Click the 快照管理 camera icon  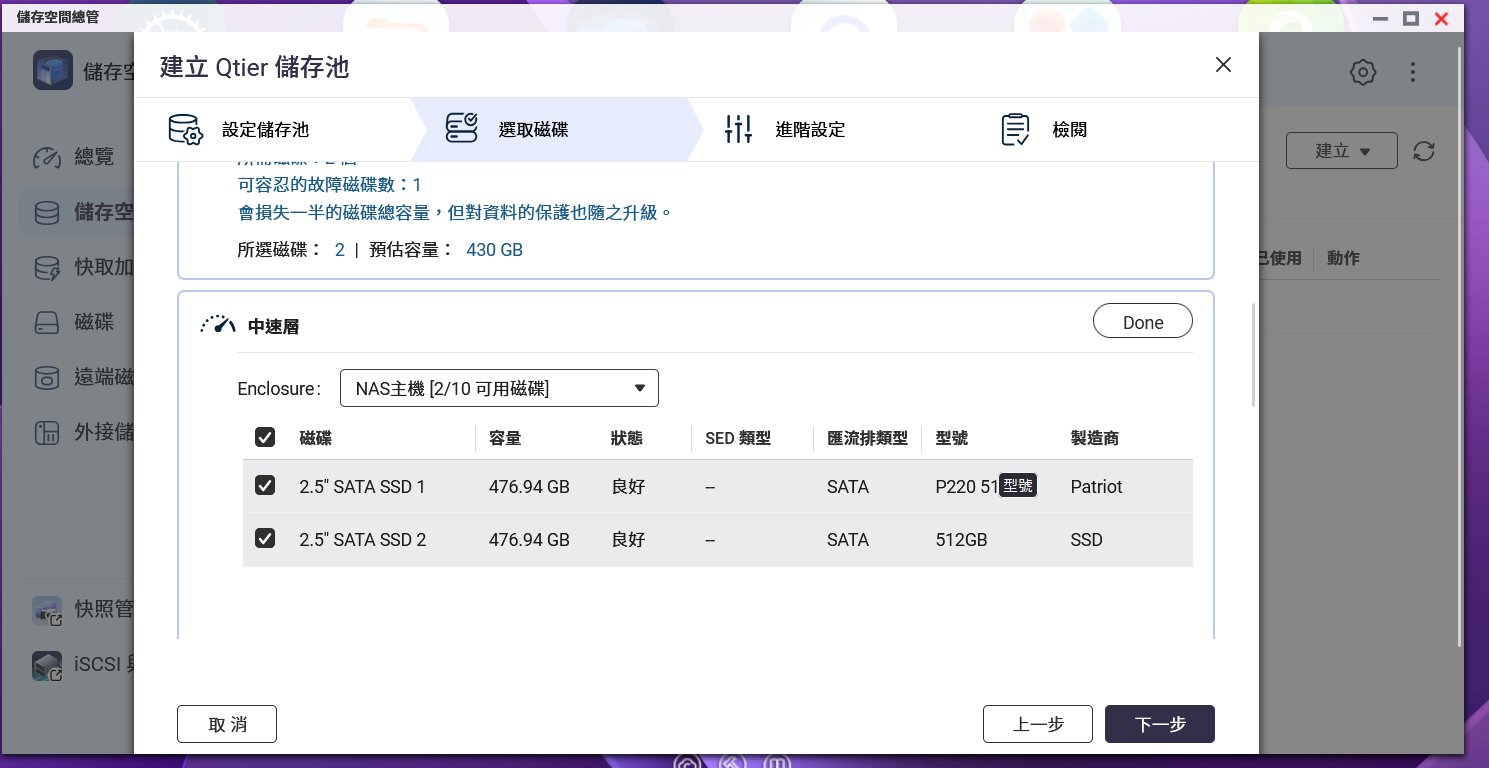click(x=47, y=609)
